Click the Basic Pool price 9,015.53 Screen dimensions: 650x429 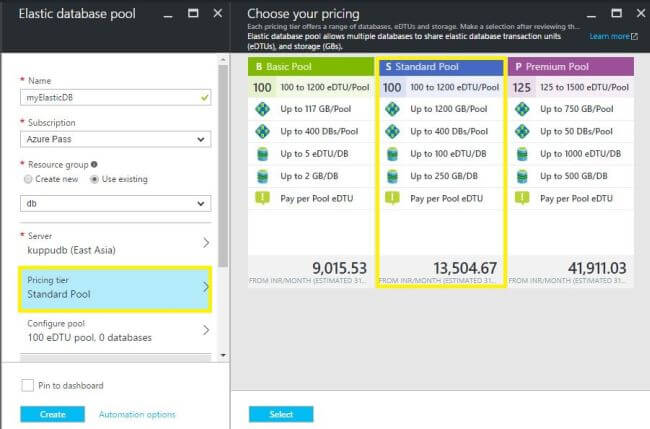(x=340, y=268)
